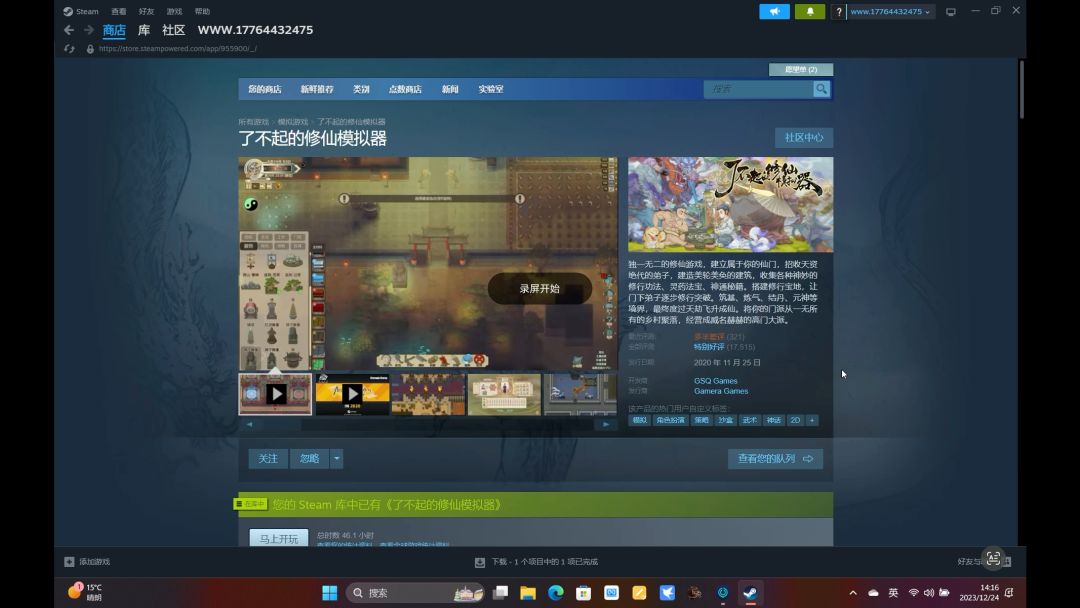1080x608 pixels.
Task: Click the magnifier search button
Action: (822, 90)
